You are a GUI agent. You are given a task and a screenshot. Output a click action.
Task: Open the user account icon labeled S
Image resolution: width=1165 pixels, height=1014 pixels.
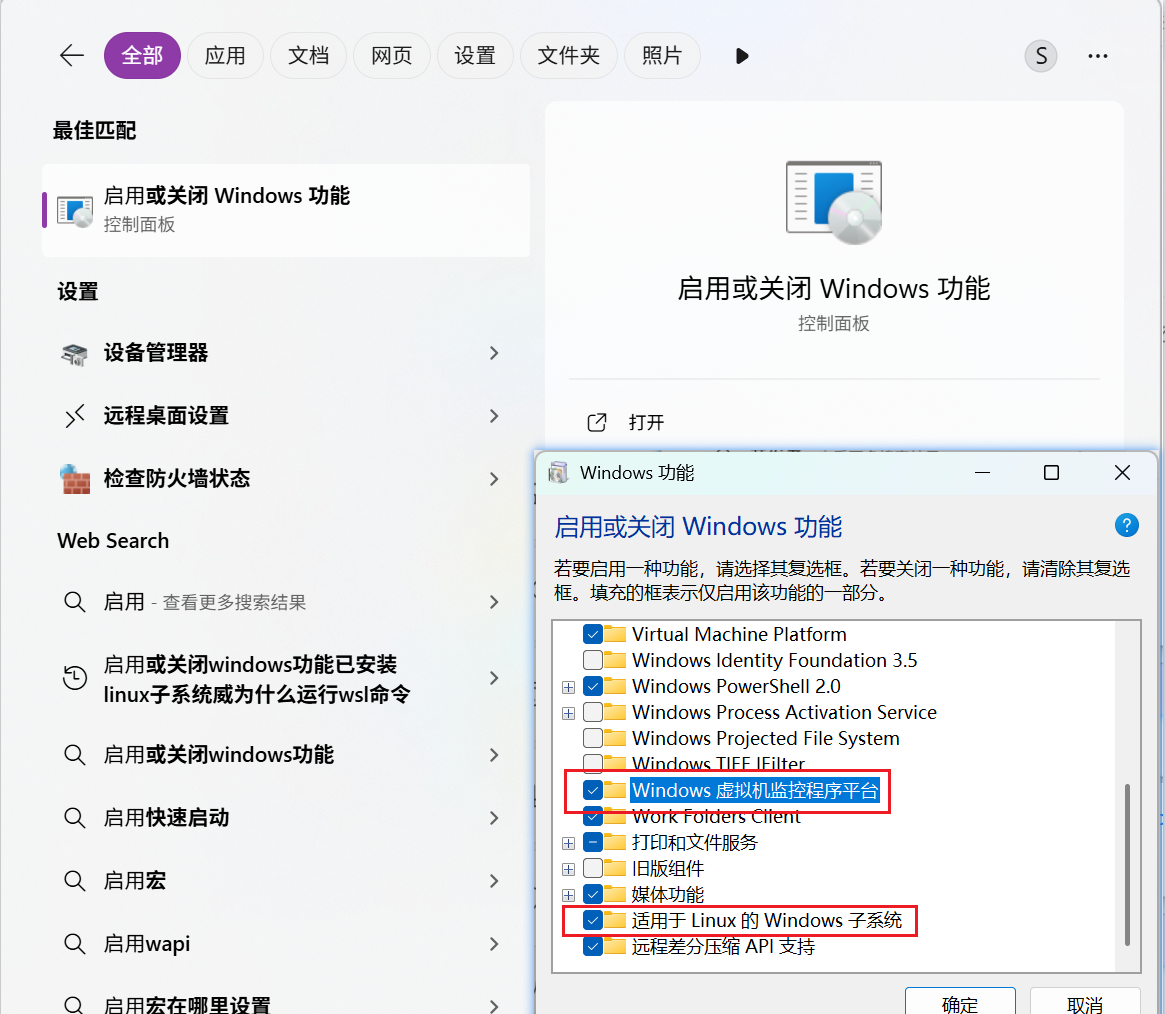coord(1040,56)
